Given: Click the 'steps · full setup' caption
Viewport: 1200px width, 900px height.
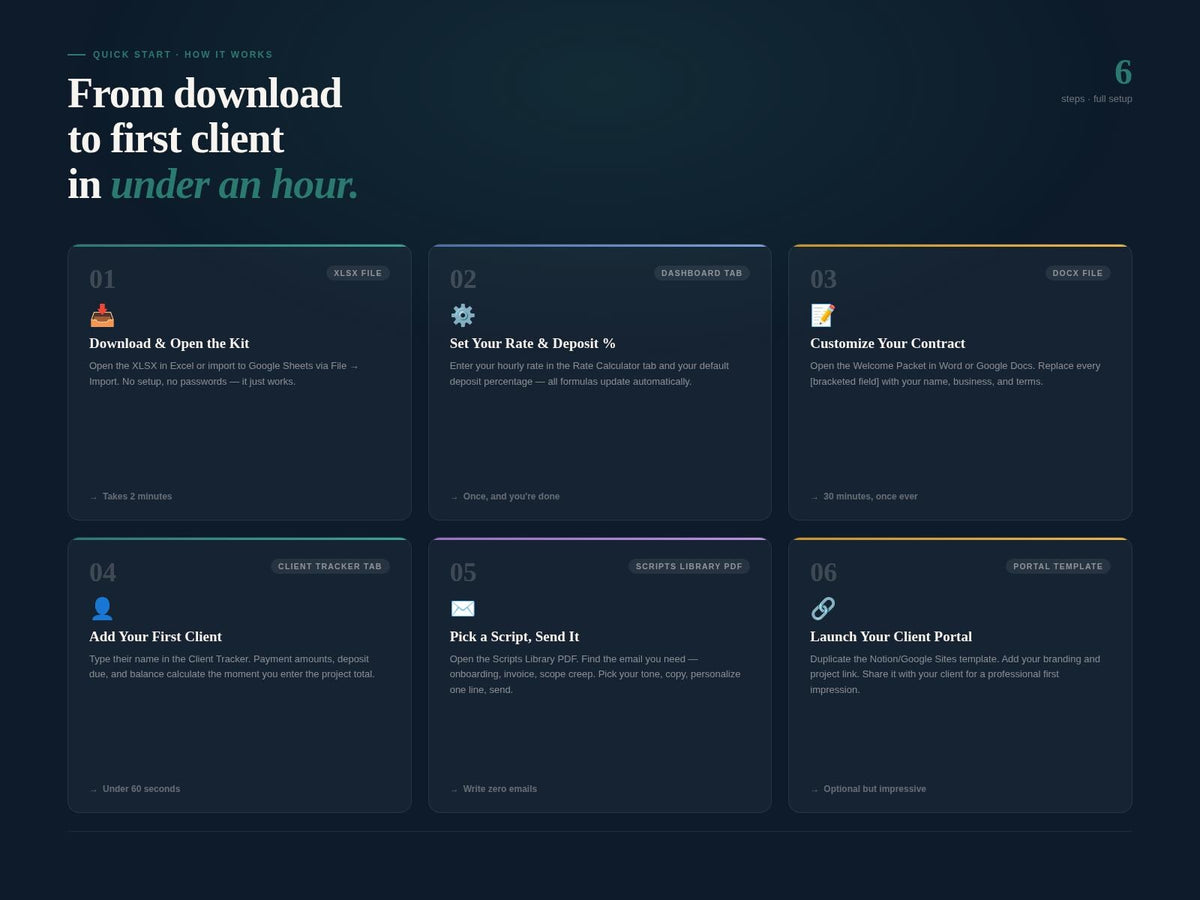Looking at the screenshot, I should pyautogui.click(x=1097, y=99).
